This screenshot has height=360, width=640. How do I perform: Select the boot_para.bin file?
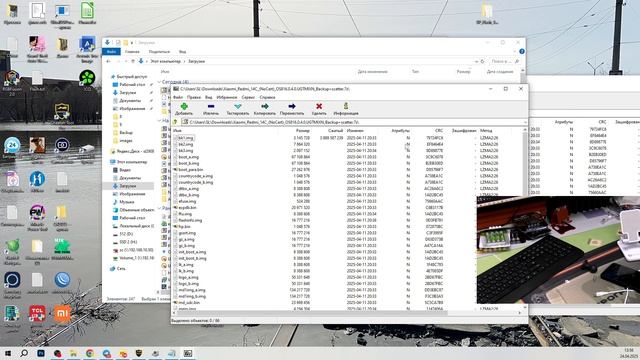[190, 169]
